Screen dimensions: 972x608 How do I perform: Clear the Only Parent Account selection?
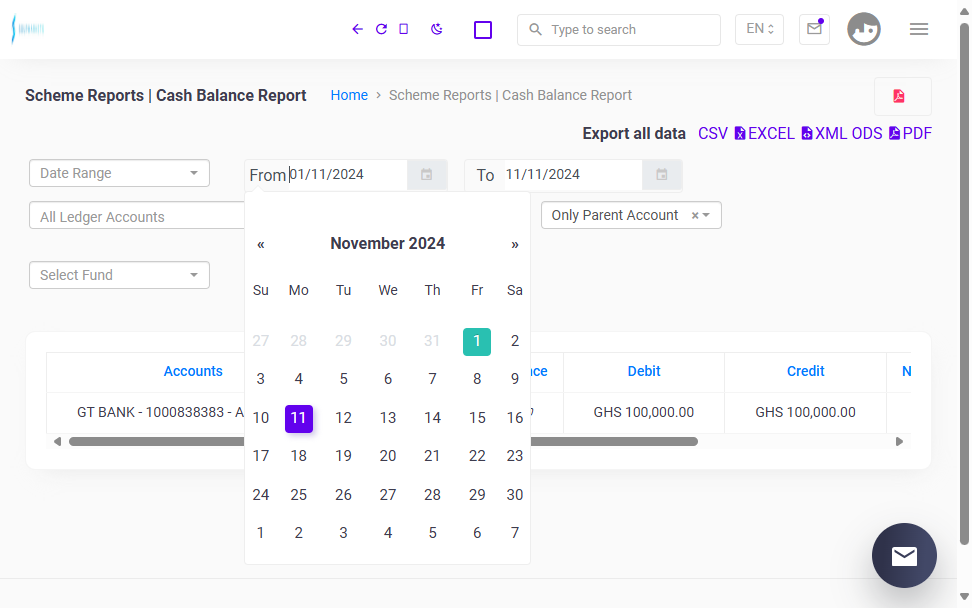(695, 216)
